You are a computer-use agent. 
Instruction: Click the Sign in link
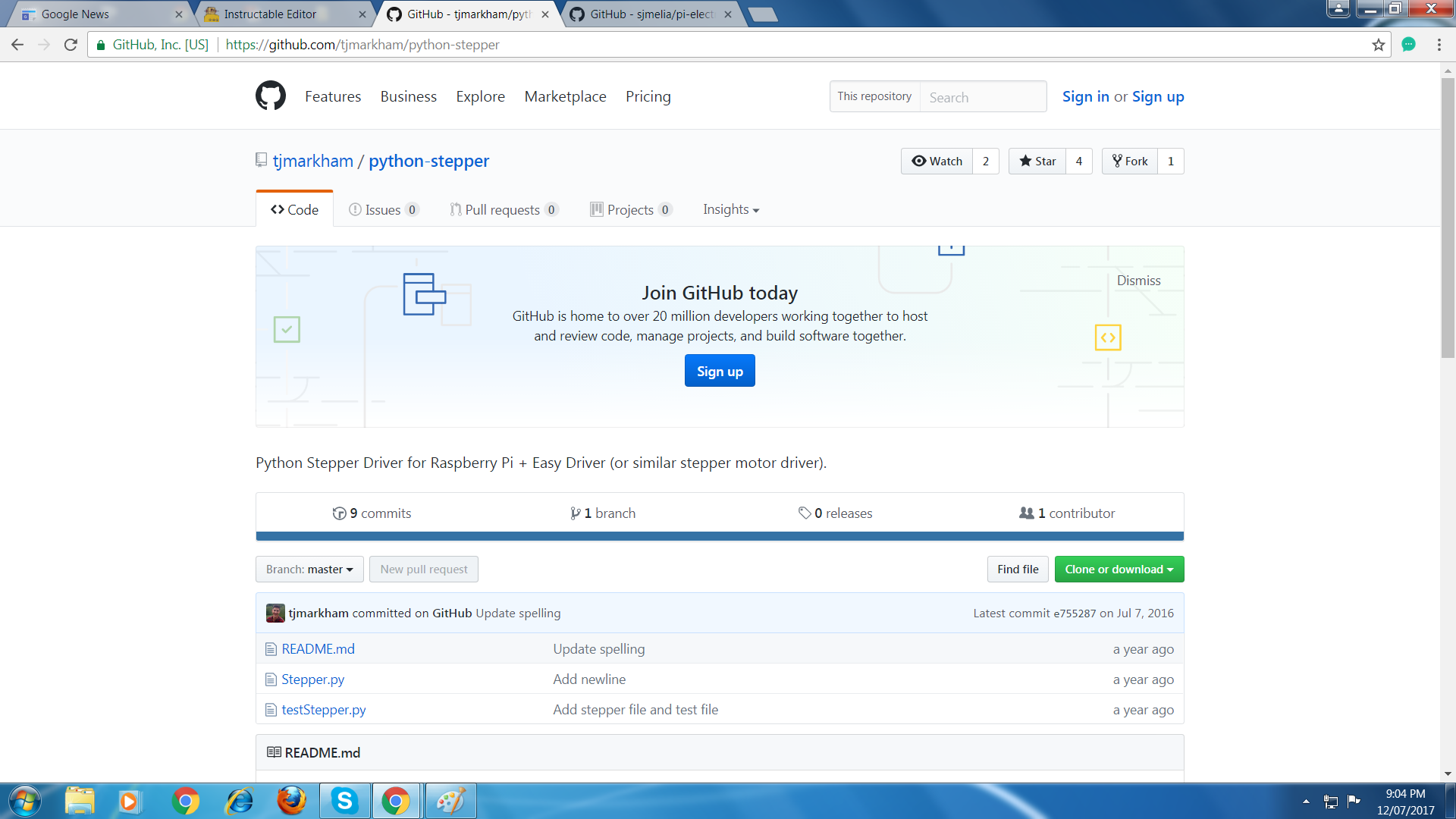[x=1085, y=96]
